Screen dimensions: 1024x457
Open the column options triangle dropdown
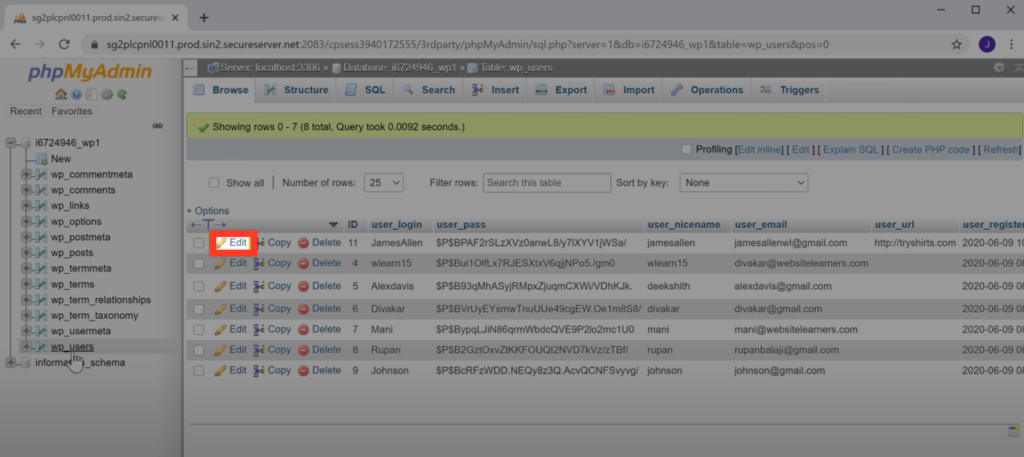[334, 225]
